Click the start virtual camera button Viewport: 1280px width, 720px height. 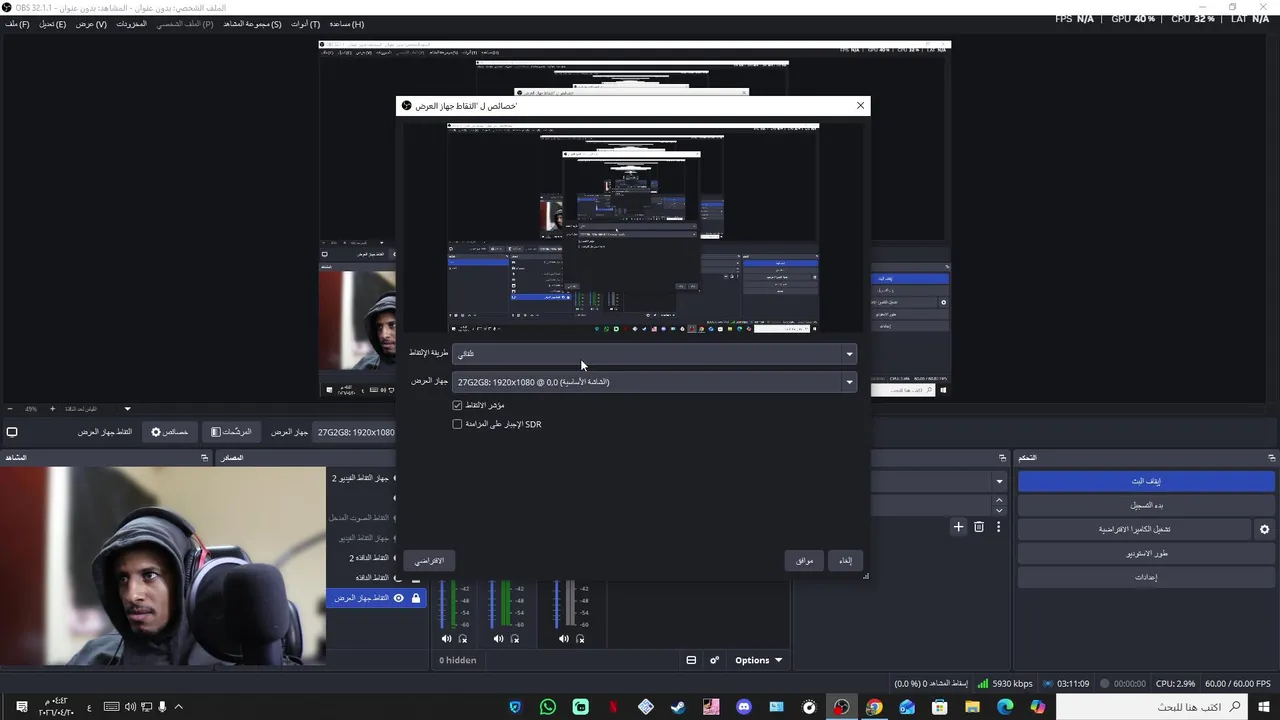click(1134, 529)
